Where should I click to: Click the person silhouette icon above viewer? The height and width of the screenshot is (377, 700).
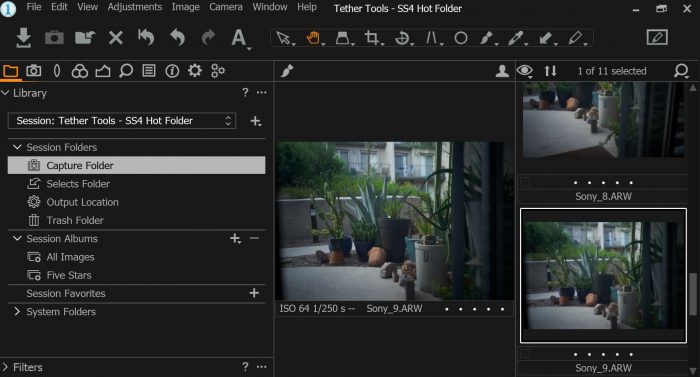pyautogui.click(x=502, y=71)
